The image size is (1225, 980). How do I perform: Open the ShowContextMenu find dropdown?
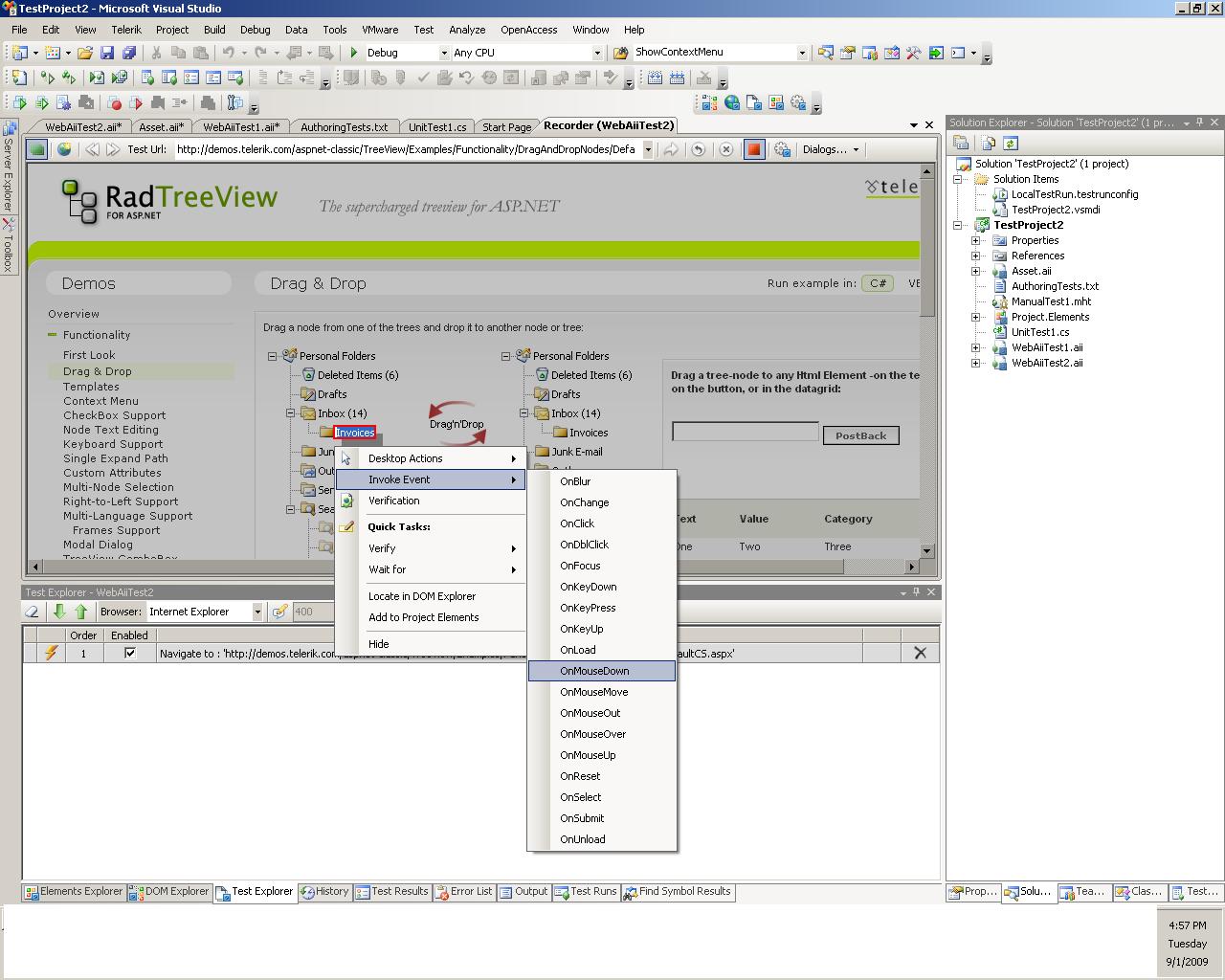pyautogui.click(x=802, y=53)
